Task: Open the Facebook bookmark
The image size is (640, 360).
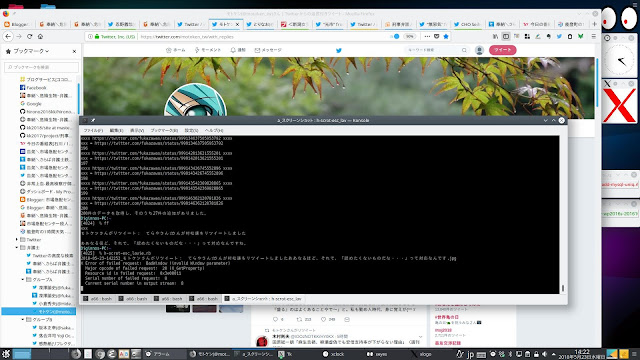Action: click(x=36, y=87)
